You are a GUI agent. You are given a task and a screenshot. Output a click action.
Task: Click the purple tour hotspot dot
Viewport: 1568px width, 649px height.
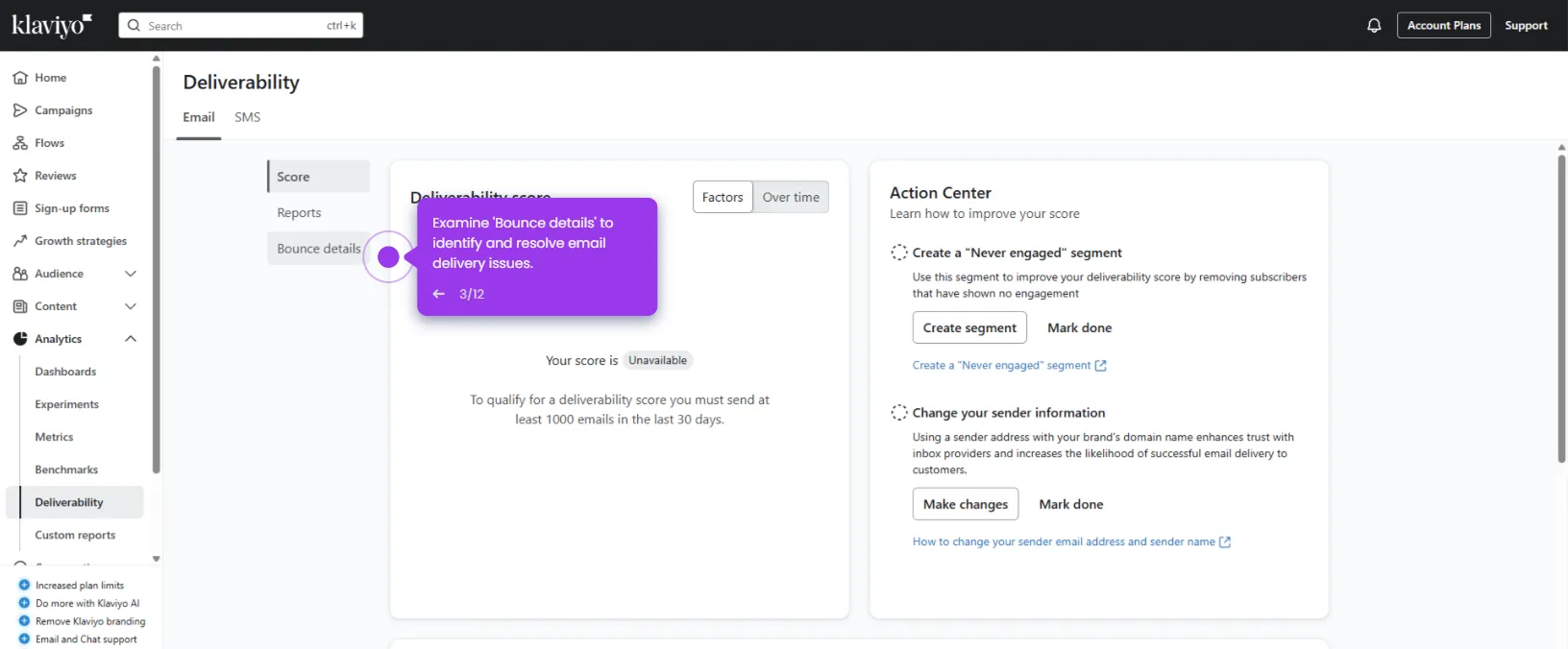[x=388, y=257]
